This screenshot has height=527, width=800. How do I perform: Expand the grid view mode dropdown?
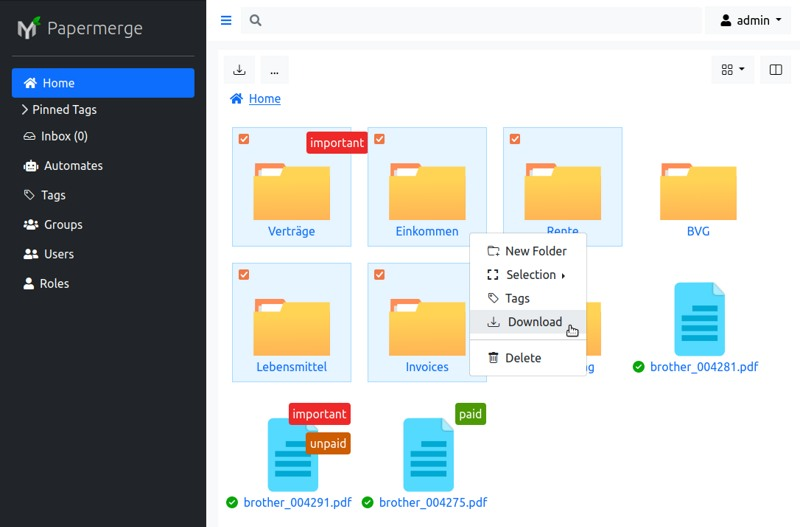pos(732,70)
